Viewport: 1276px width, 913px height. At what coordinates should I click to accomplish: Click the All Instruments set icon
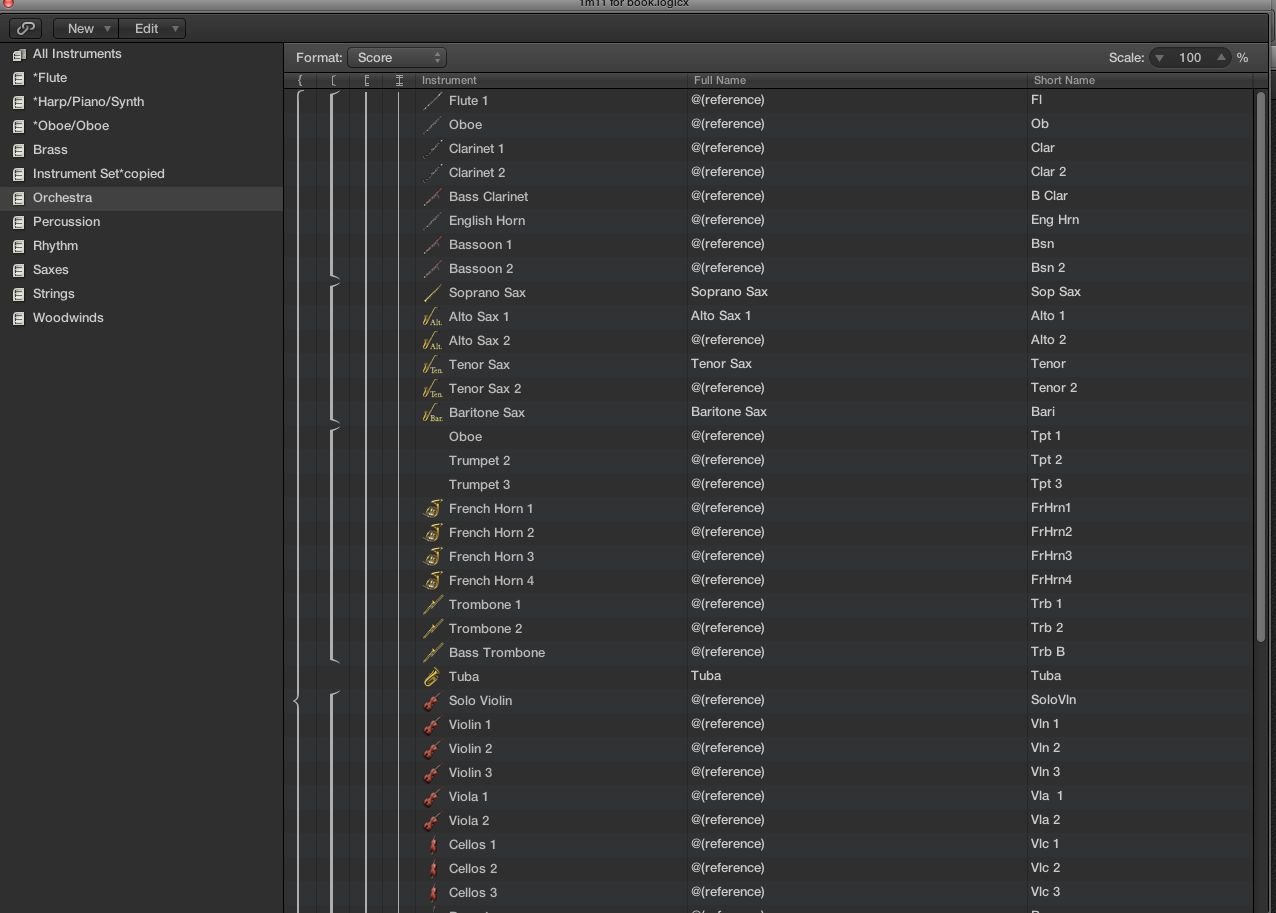18,54
